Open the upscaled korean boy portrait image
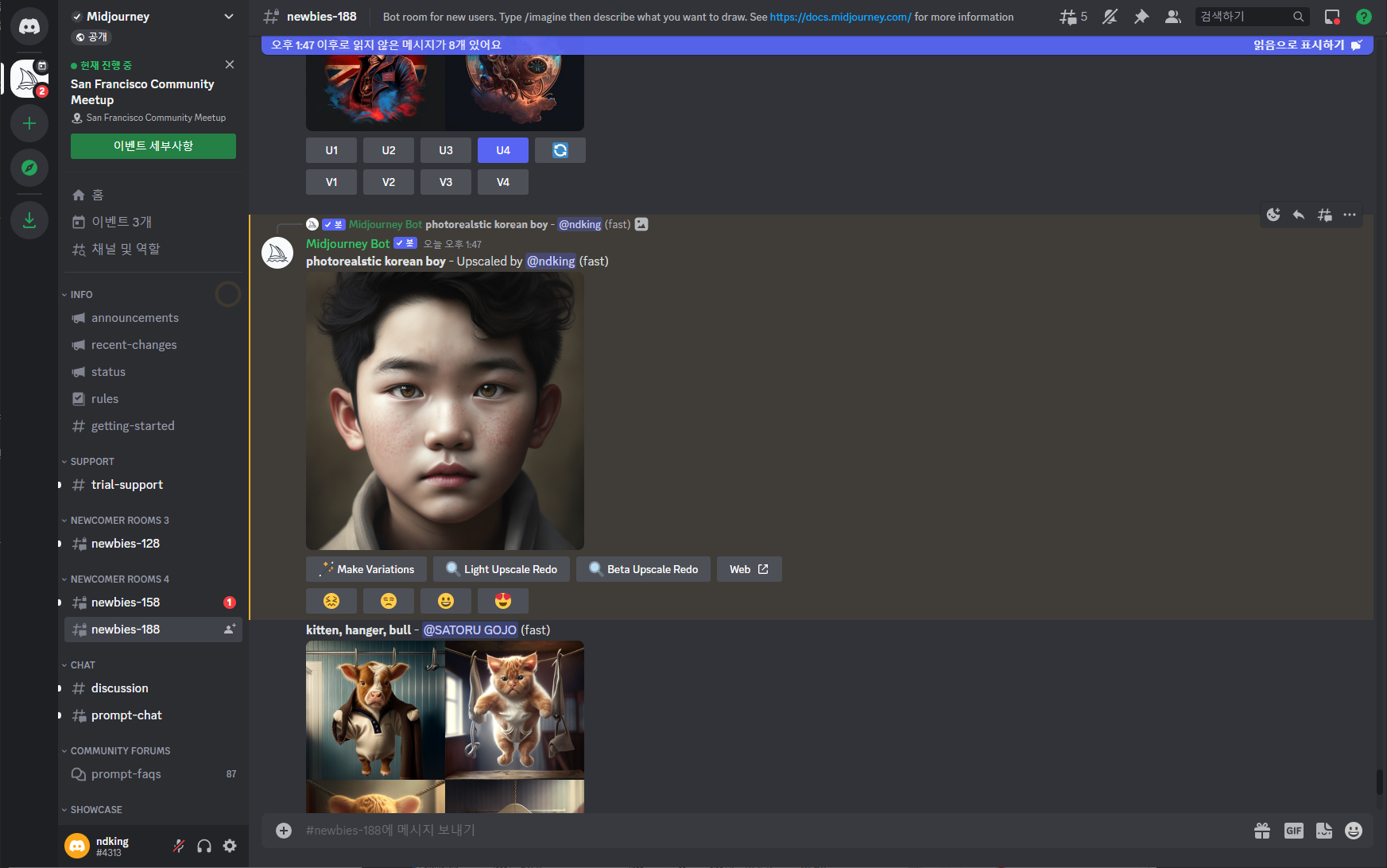 [x=445, y=411]
